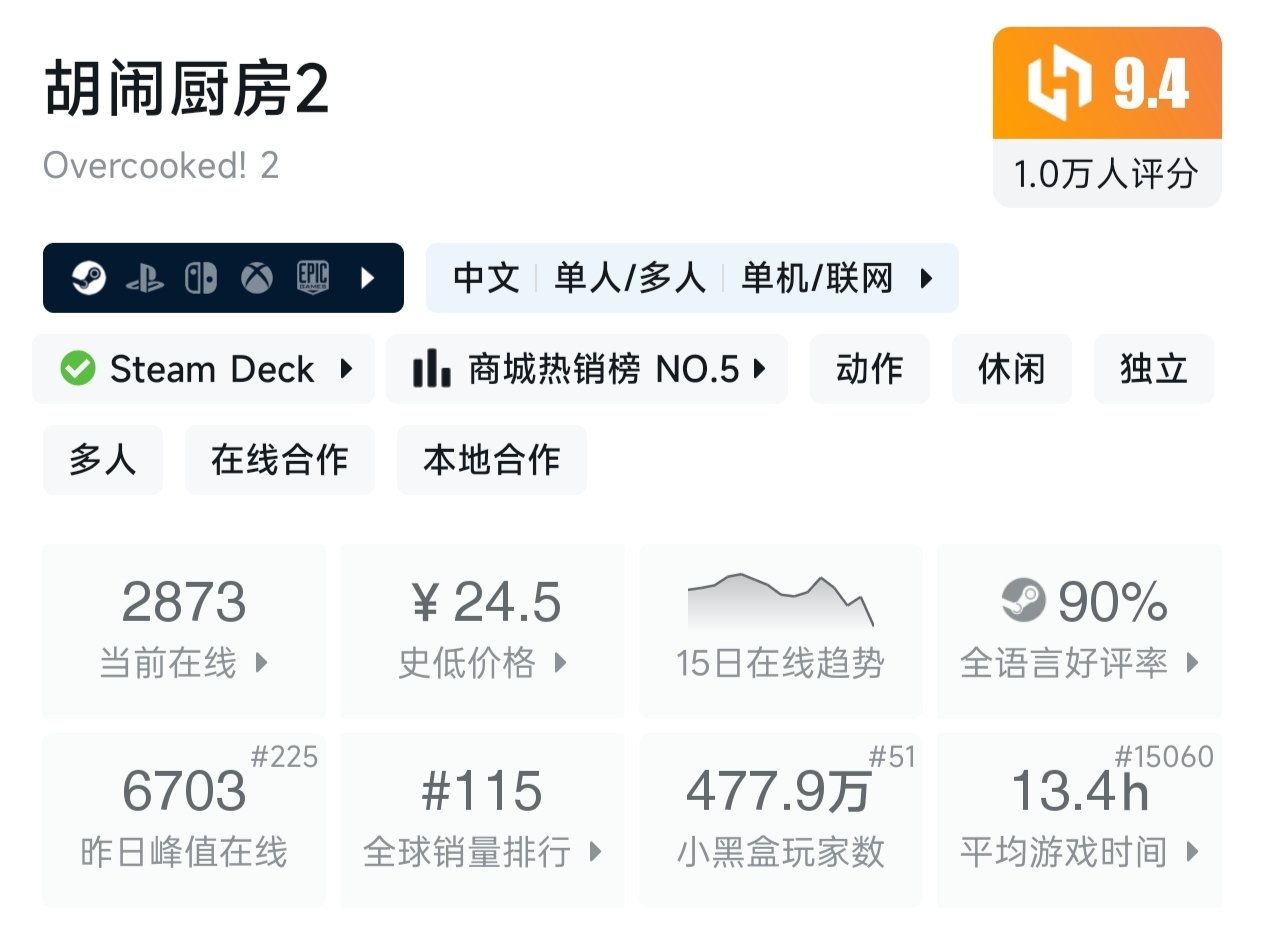Viewport: 1264px width, 926px height.
Task: Click the Steam logo beside 90% rating
Action: pos(1023,601)
